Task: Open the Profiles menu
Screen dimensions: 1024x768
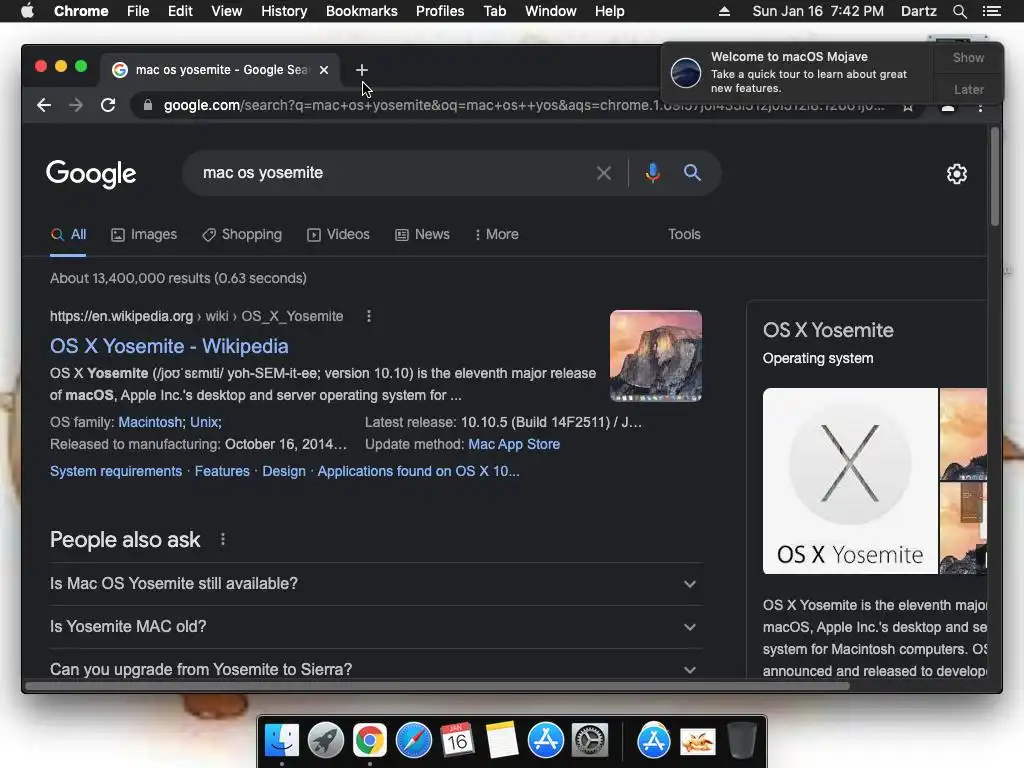Action: 440,11
